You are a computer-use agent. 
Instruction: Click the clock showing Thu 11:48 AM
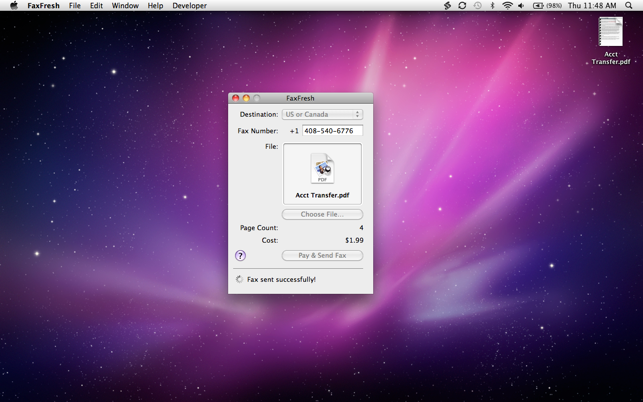click(x=592, y=6)
